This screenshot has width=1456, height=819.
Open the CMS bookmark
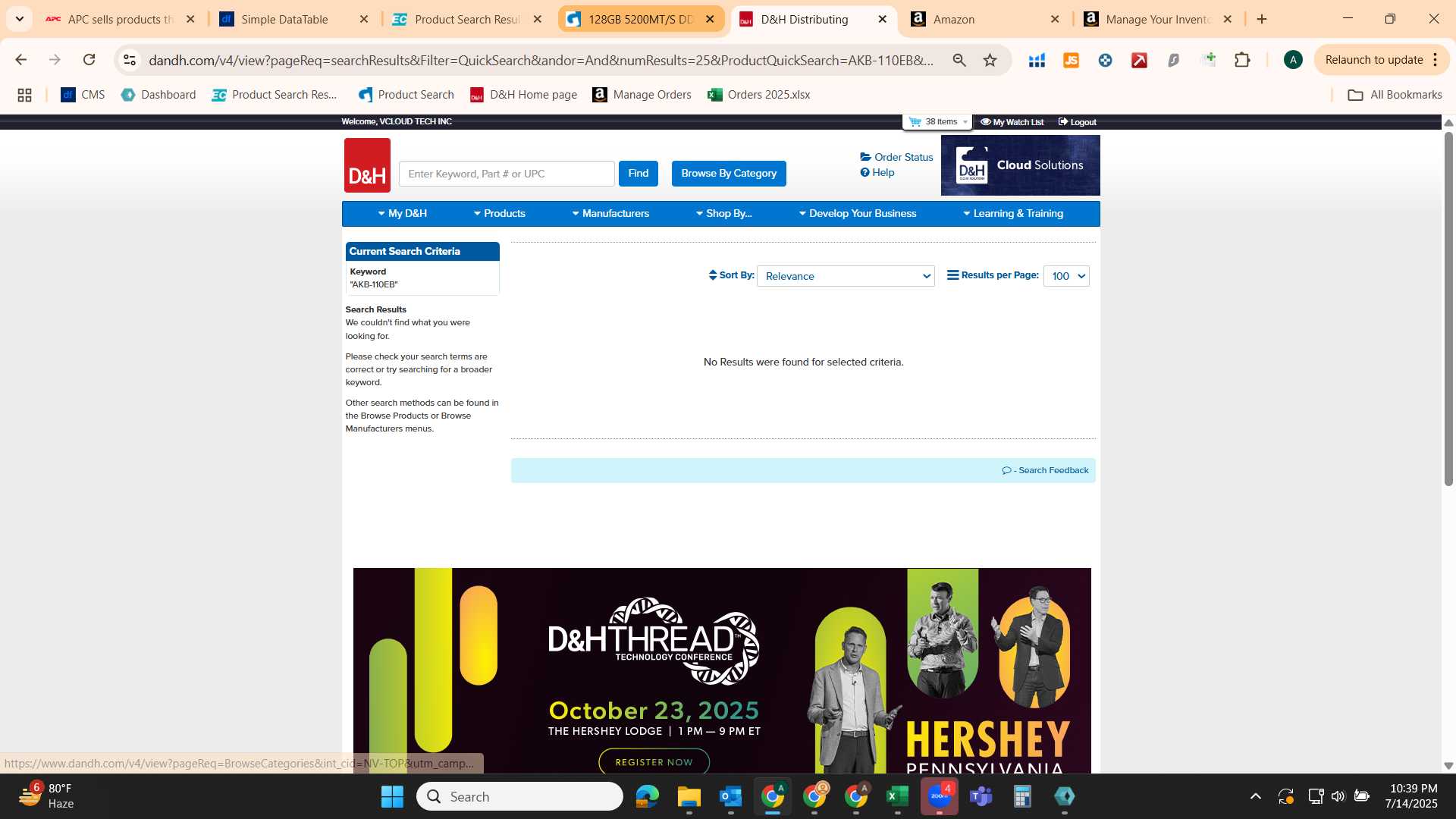coord(83,95)
